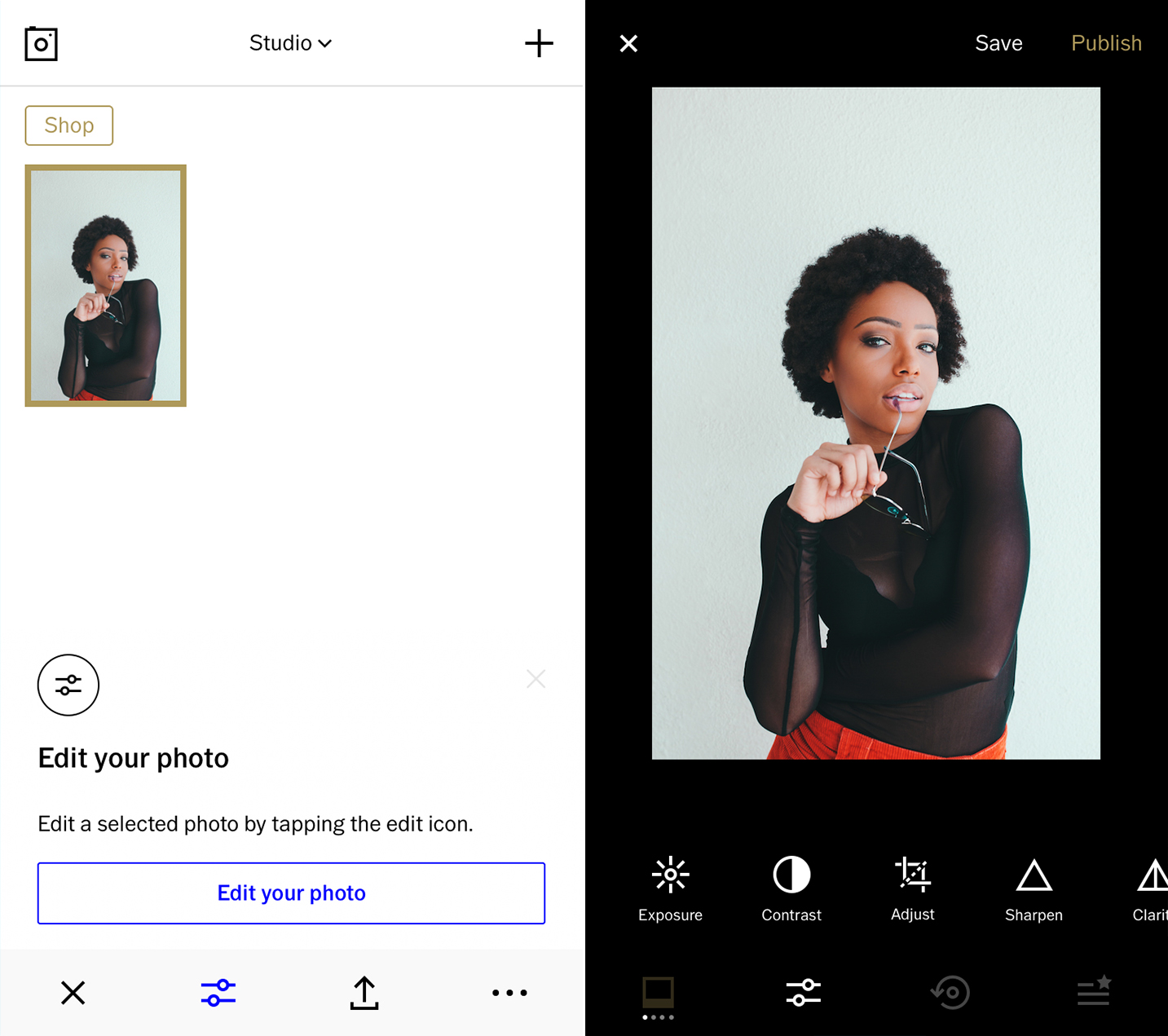The width and height of the screenshot is (1168, 1036).
Task: Switch to the presets tab in editor
Action: 658,996
